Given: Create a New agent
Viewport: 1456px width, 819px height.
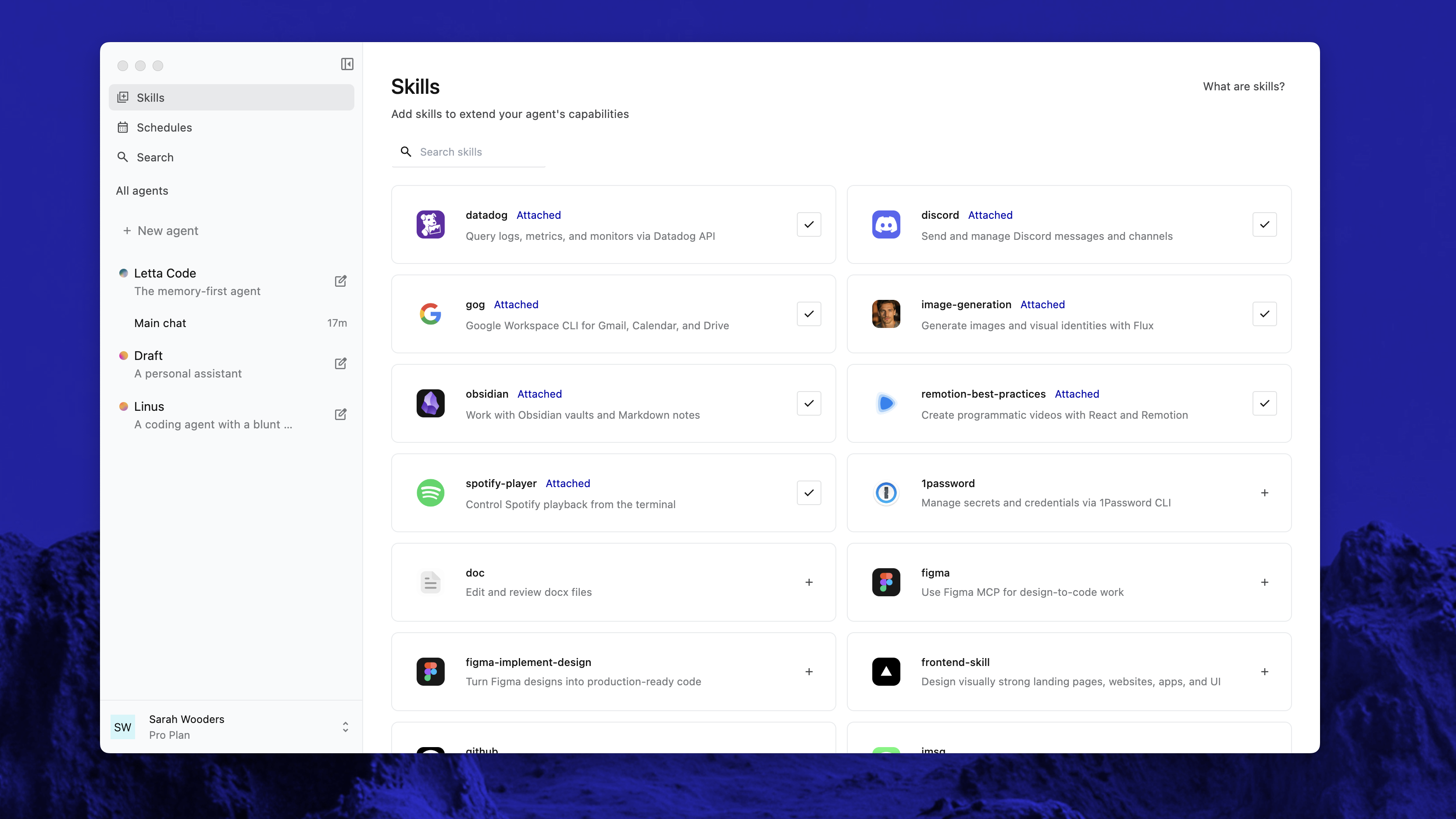Looking at the screenshot, I should point(167,231).
